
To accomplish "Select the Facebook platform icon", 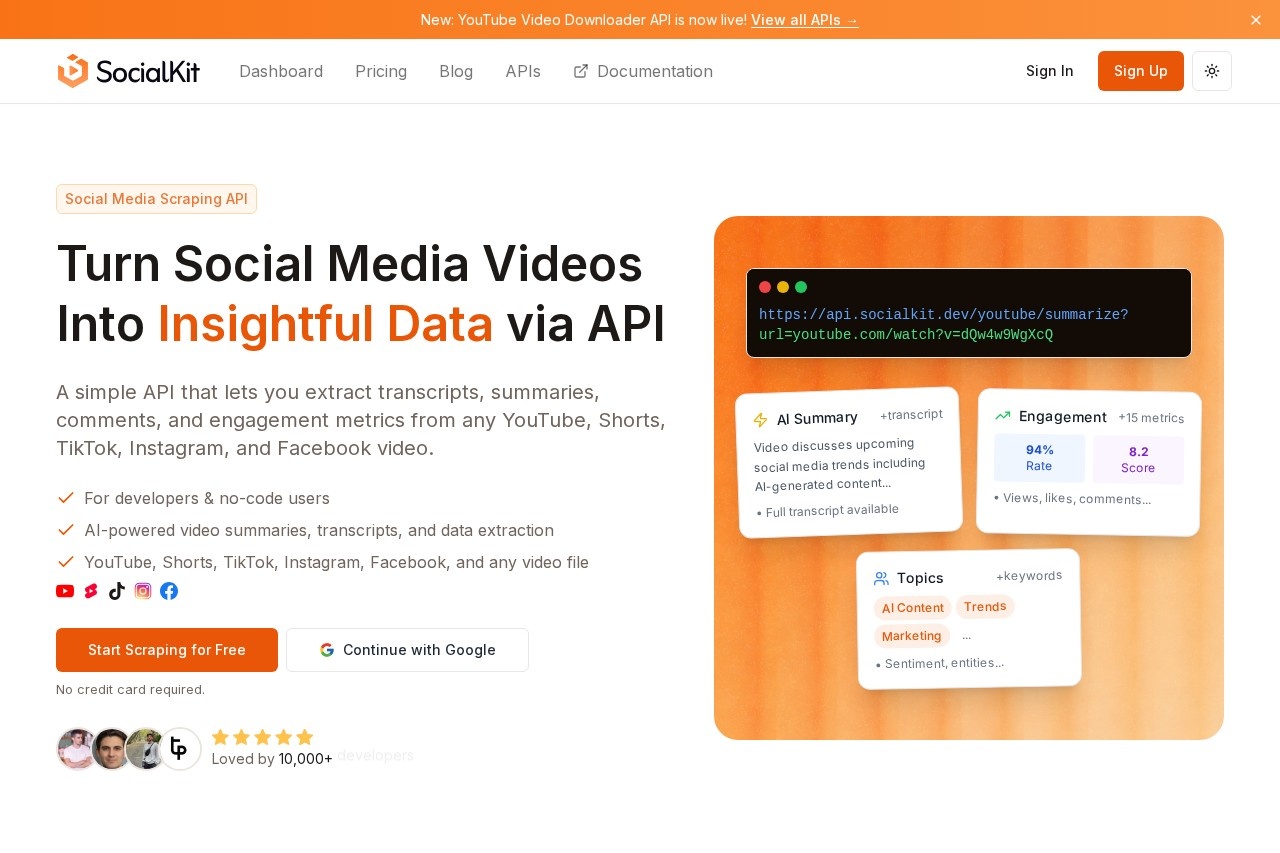I will (x=169, y=591).
